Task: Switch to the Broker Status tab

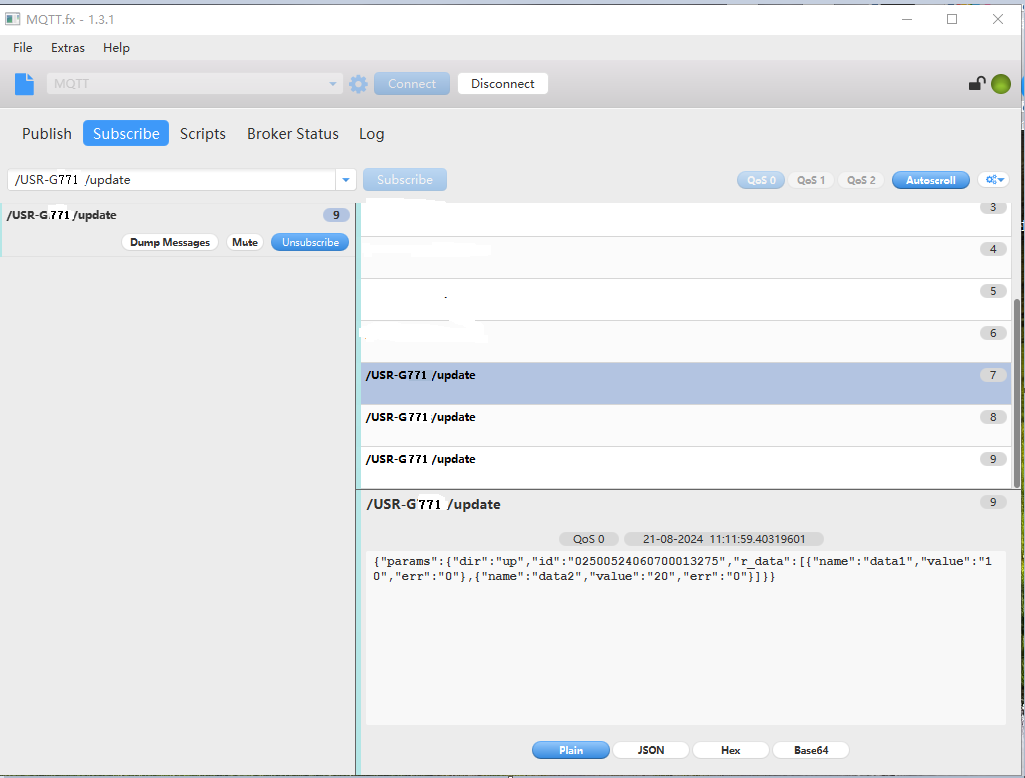Action: tap(292, 134)
